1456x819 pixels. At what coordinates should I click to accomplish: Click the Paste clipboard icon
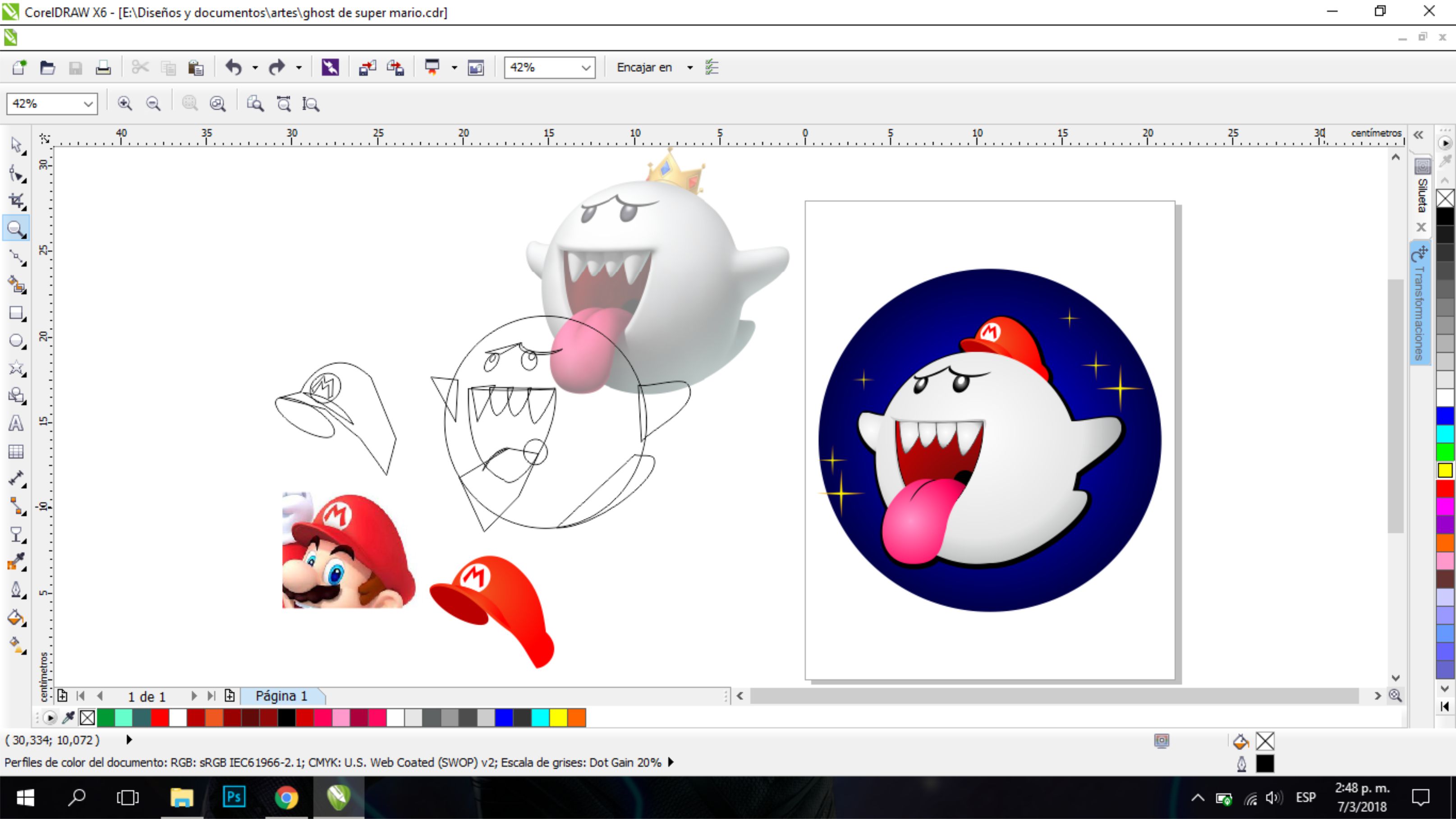[196, 68]
